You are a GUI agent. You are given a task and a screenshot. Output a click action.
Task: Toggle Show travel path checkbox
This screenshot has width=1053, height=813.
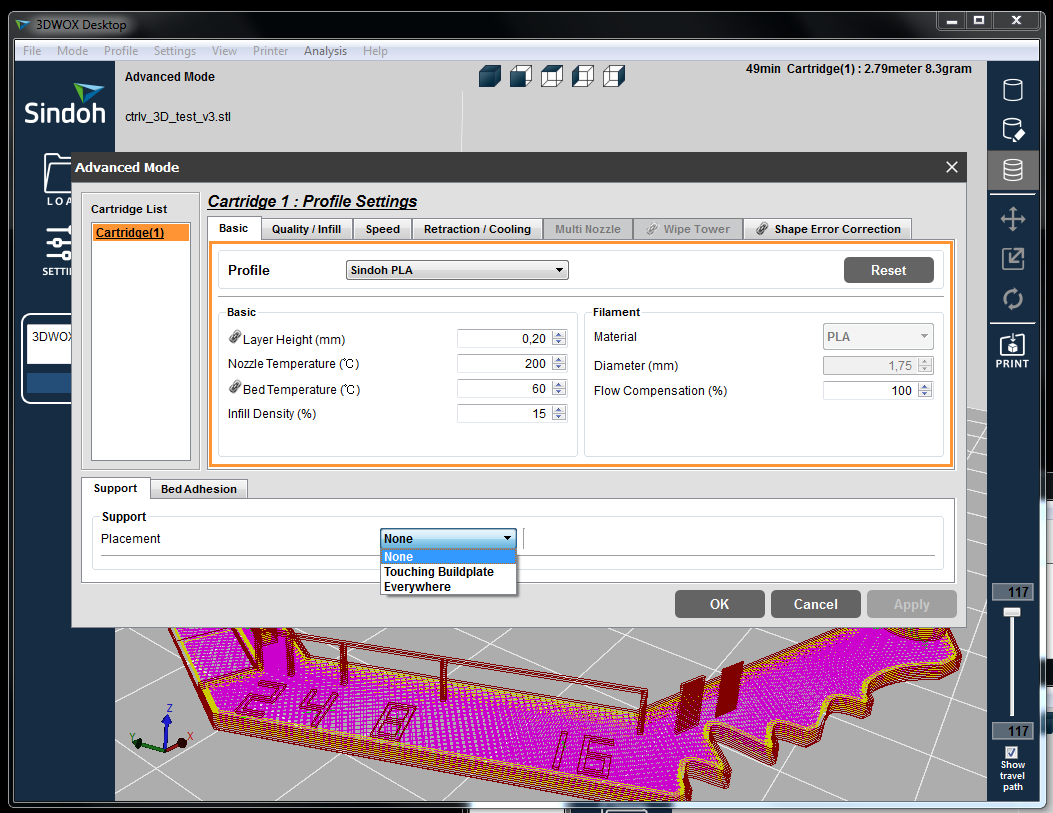point(1011,753)
